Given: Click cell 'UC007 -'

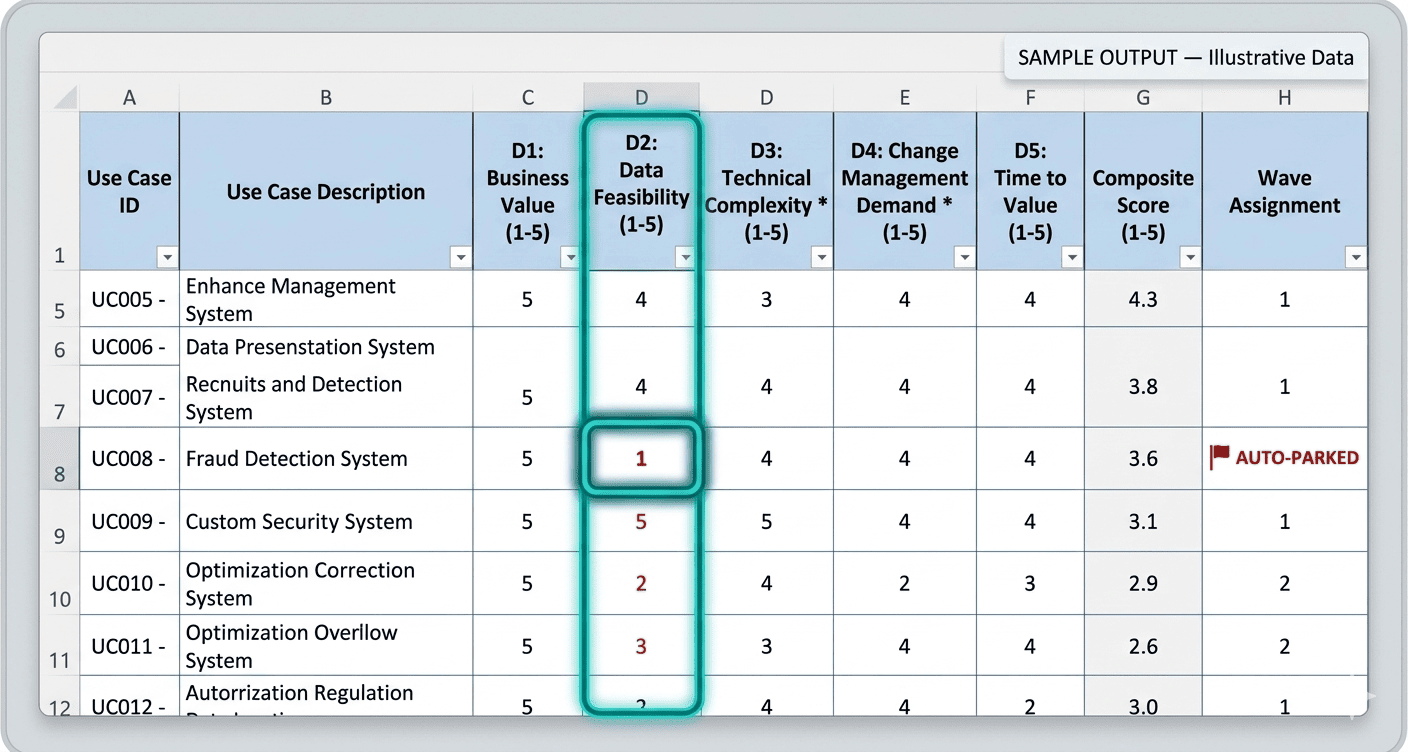Looking at the screenshot, I should tap(129, 397).
